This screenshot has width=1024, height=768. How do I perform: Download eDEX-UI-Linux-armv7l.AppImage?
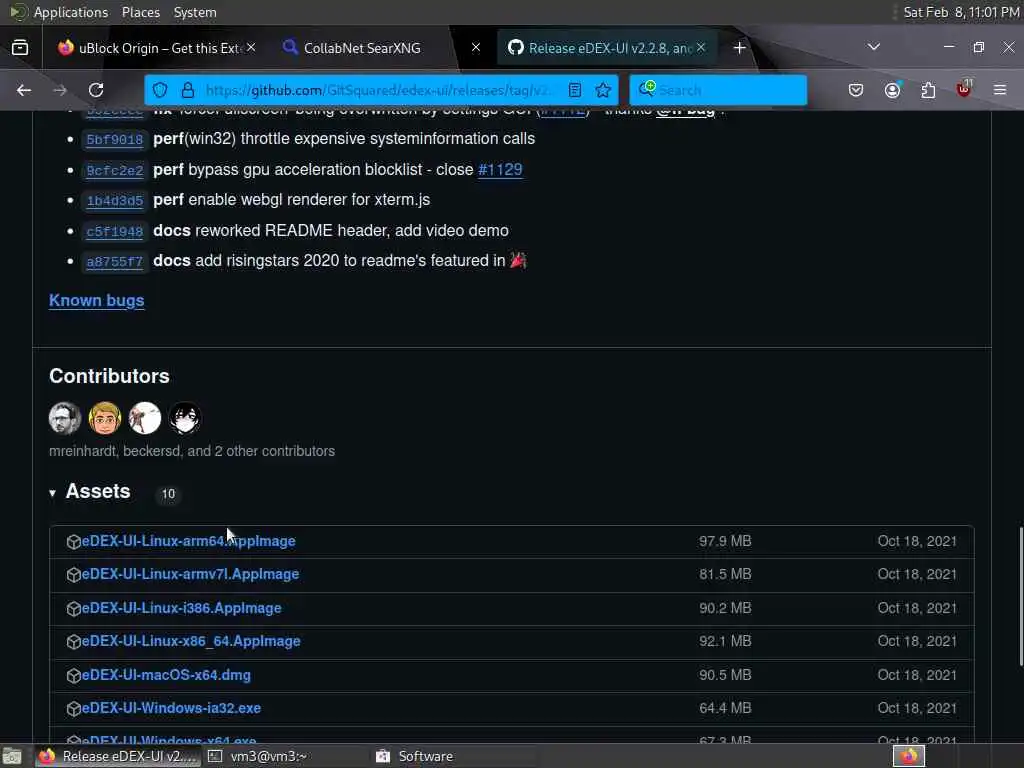pos(190,574)
